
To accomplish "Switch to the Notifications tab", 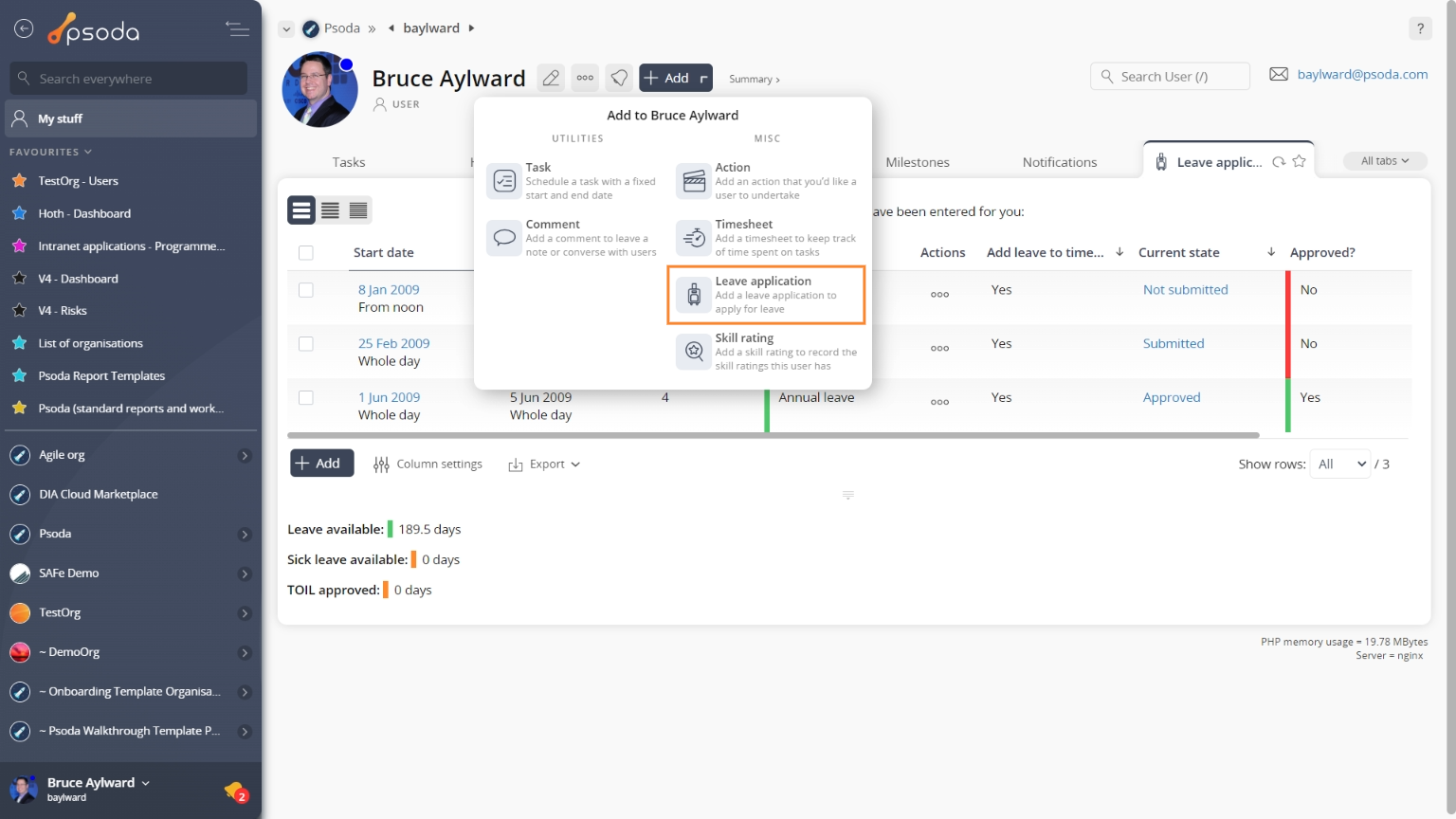I will pos(1060,162).
